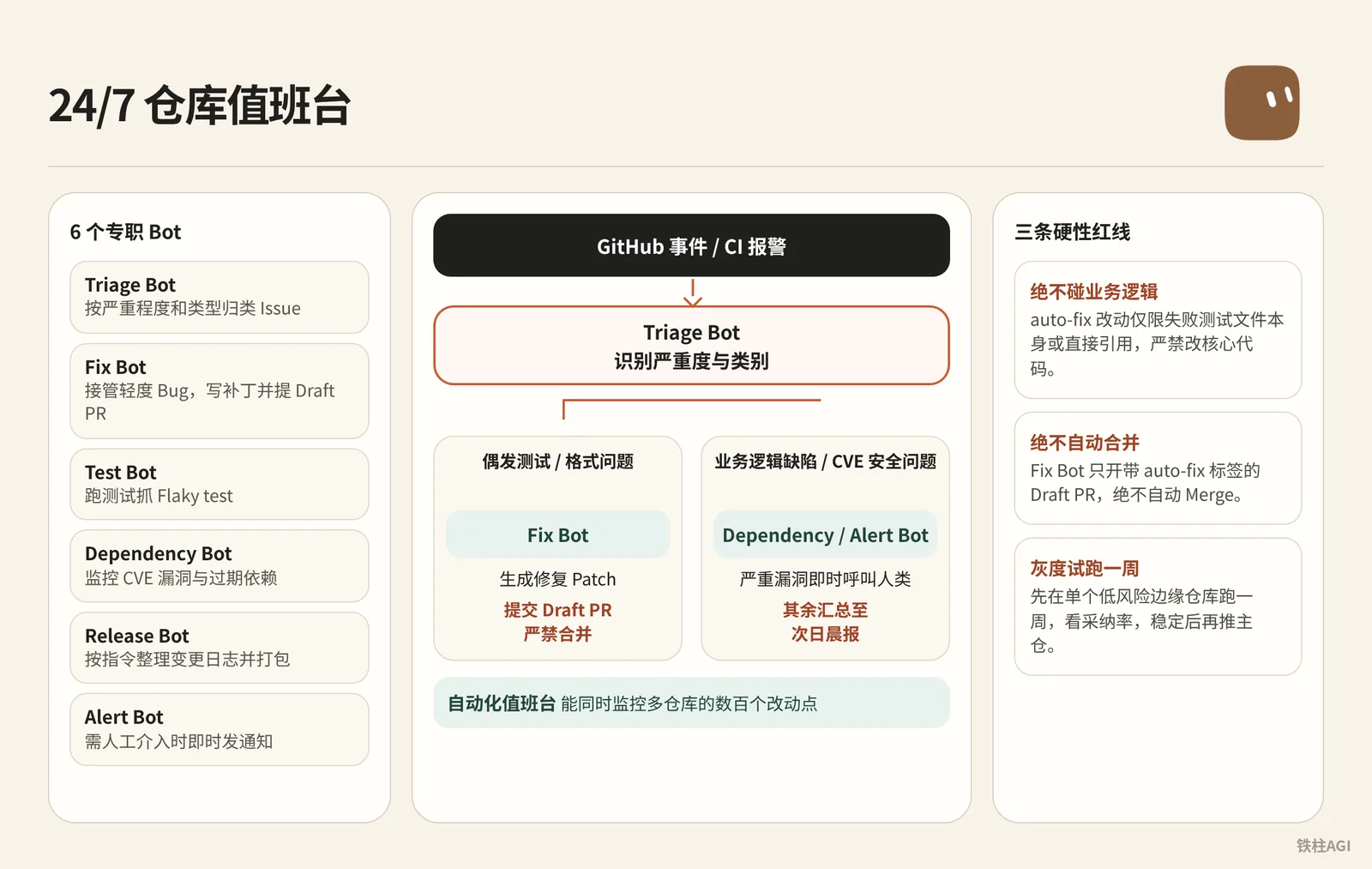Select the Alert Bot card
1372x869 pixels.
pos(220,729)
